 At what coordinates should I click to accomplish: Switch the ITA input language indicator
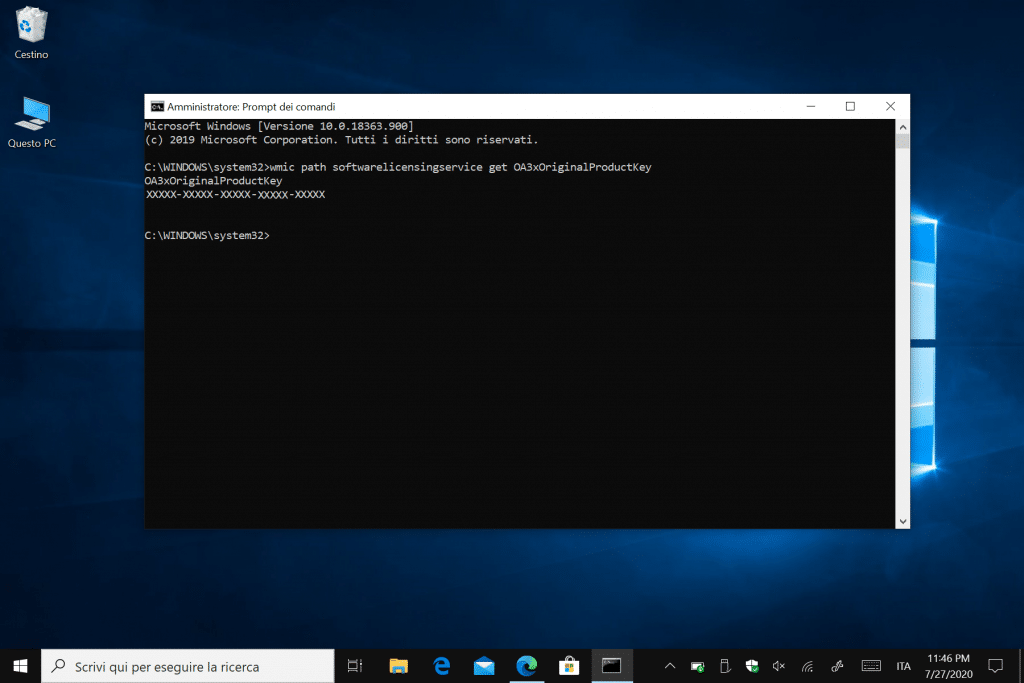coord(903,666)
